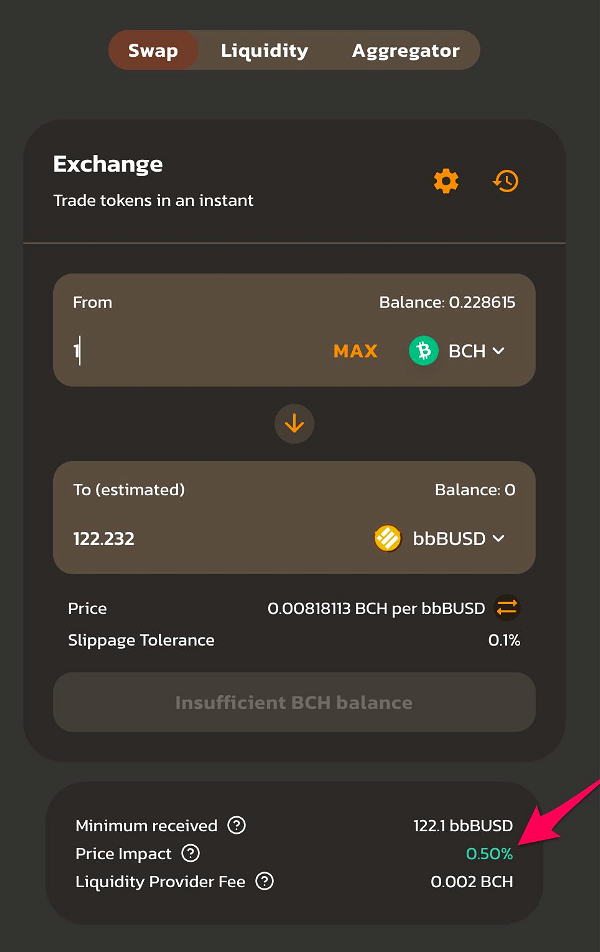Screen dimensions: 600x952
Task: Click the bbBUSD token logo
Action: click(387, 539)
